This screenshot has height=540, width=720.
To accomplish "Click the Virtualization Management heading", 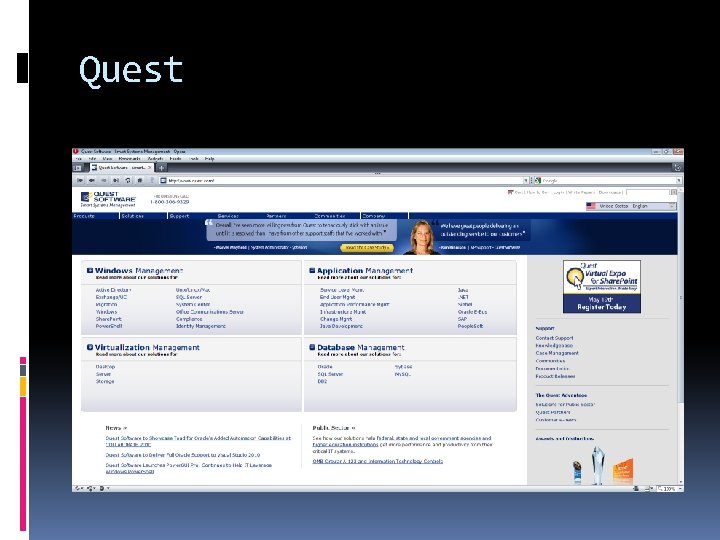I will pos(147,348).
